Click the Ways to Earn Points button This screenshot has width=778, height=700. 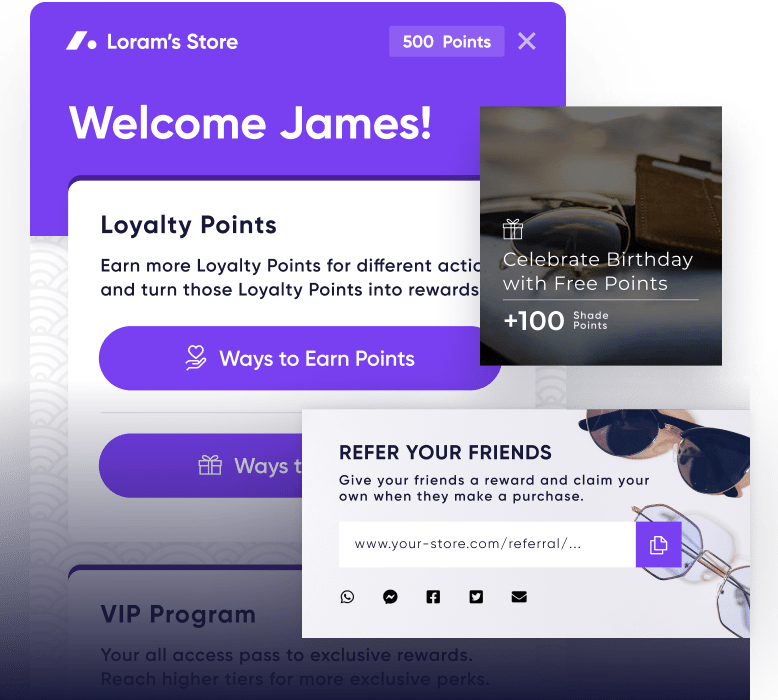300,358
